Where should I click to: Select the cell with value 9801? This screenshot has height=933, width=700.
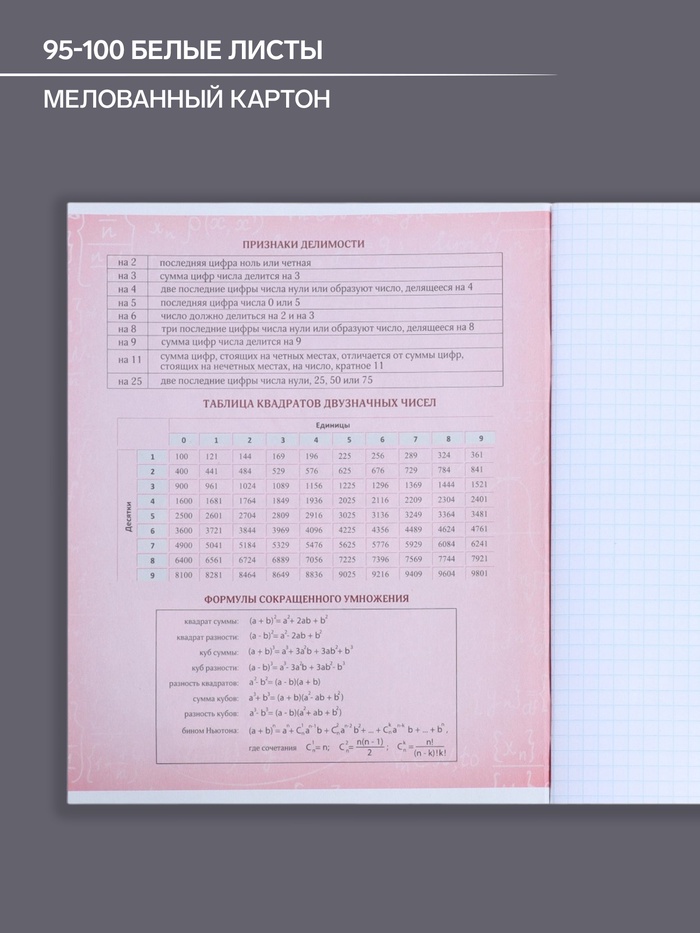point(478,574)
